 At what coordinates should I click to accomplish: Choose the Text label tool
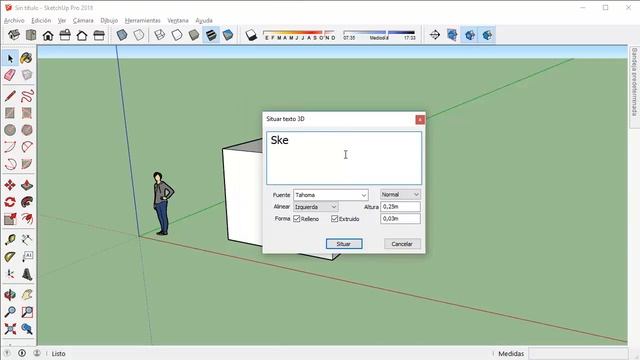tap(27, 257)
